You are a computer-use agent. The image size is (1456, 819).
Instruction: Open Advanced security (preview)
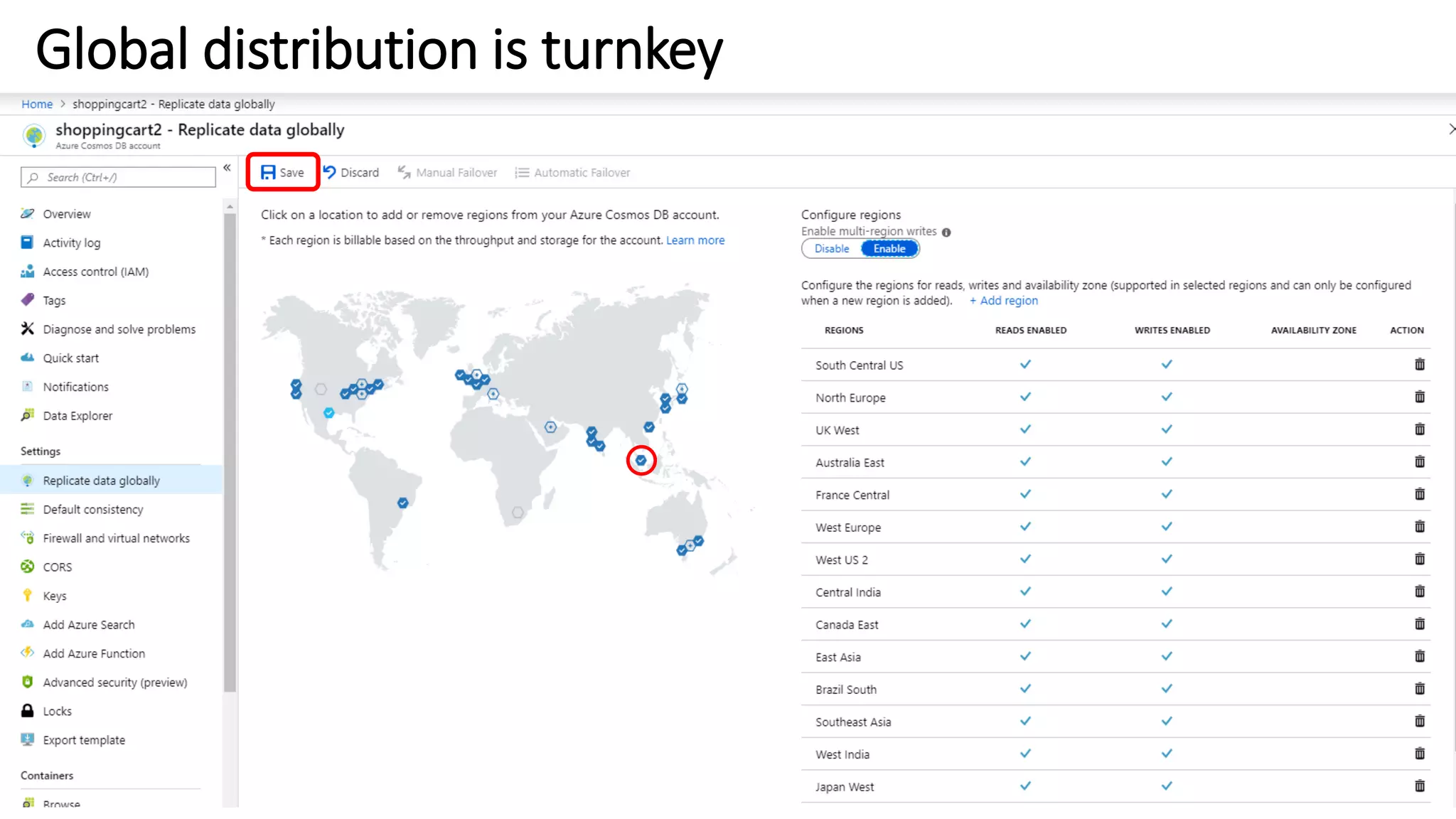click(114, 682)
